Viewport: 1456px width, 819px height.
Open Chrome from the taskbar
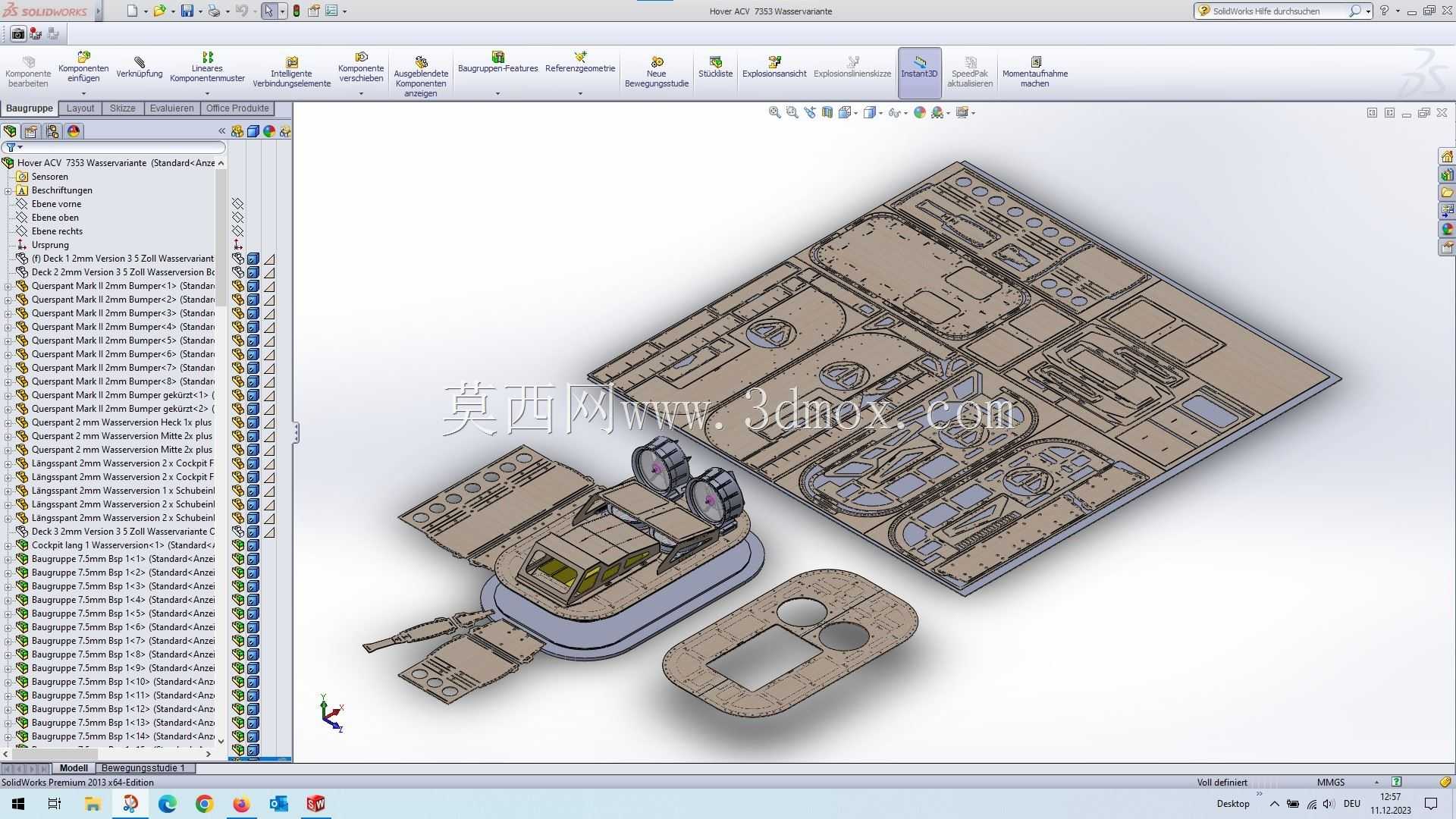point(204,804)
